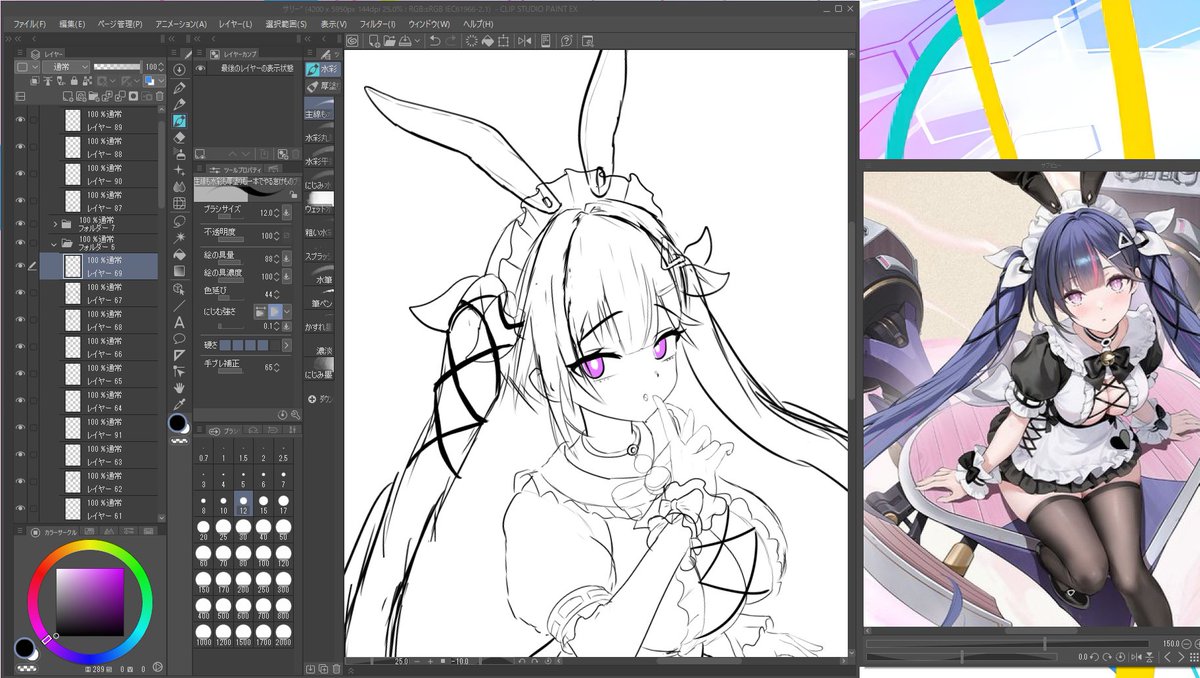Hide layer レイヤー 88
This screenshot has width=1200, height=678.
pyautogui.click(x=20, y=147)
